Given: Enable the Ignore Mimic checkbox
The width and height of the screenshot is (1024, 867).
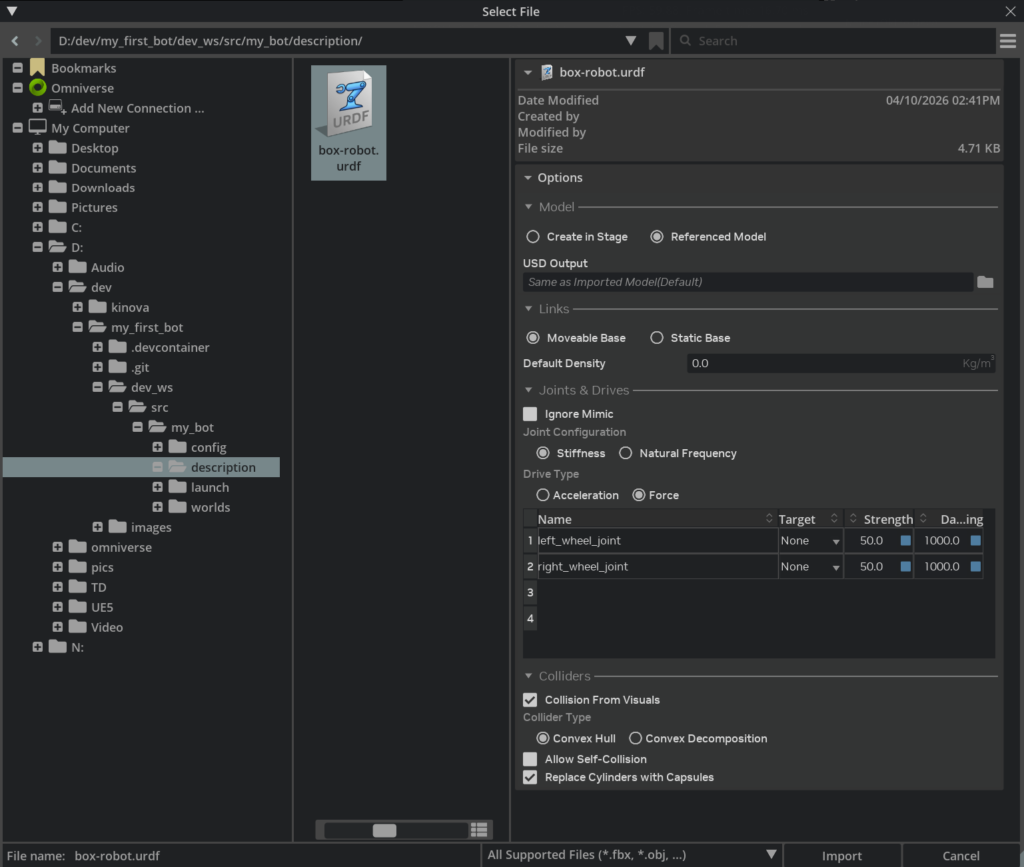Looking at the screenshot, I should 530,414.
